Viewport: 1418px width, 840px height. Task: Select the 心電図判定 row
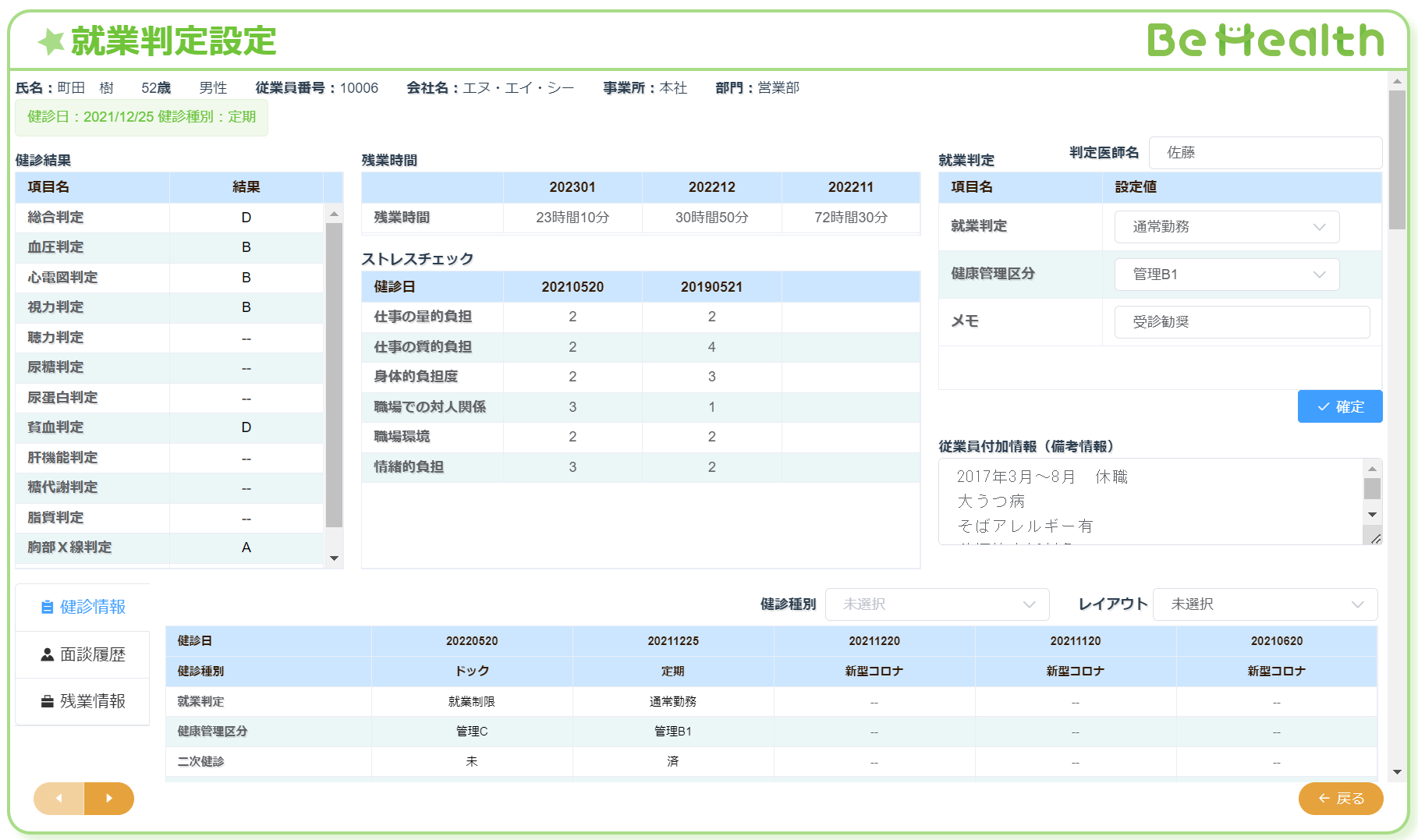pos(169,278)
